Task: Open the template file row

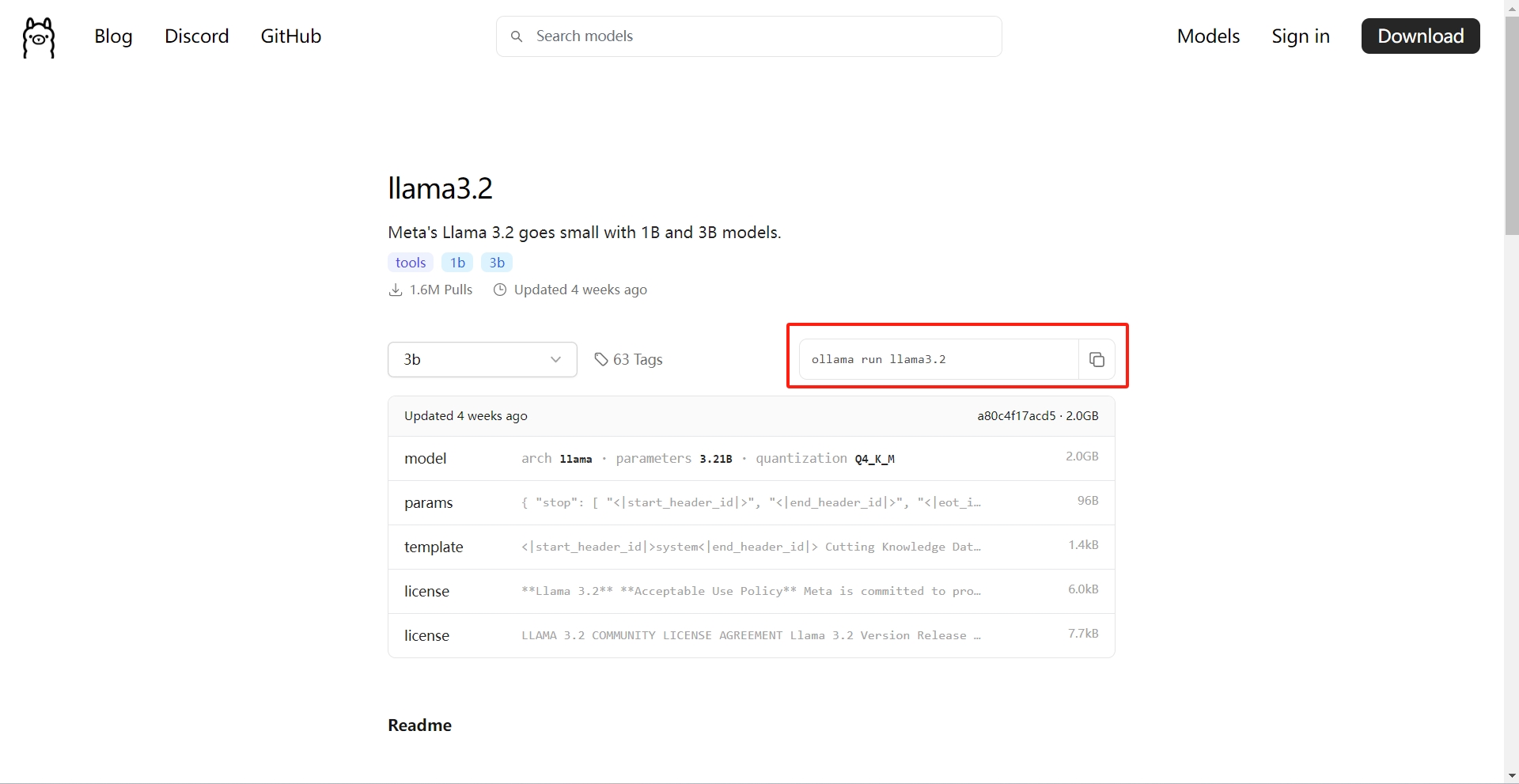Action: [x=752, y=547]
